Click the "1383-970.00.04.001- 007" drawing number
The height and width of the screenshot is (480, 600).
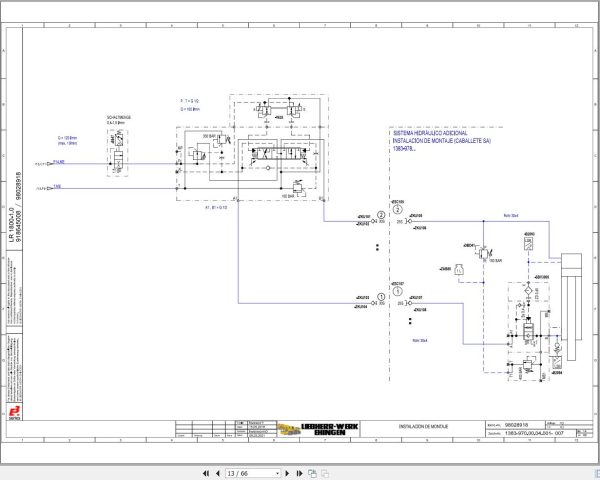click(534, 433)
